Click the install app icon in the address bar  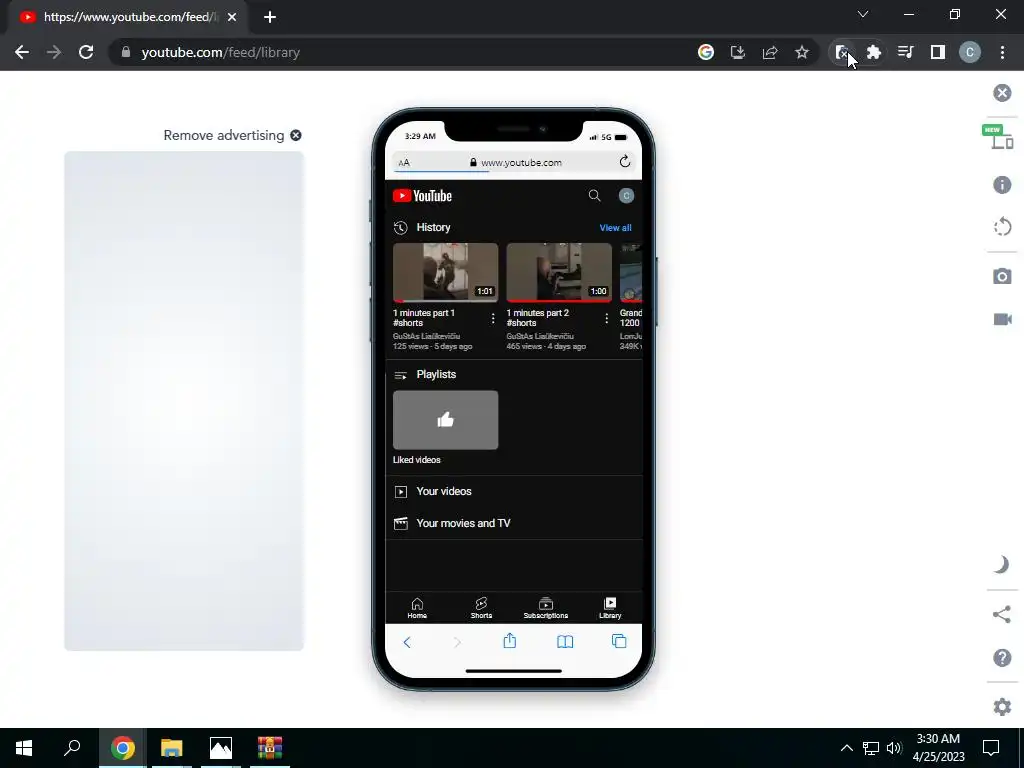point(737,52)
